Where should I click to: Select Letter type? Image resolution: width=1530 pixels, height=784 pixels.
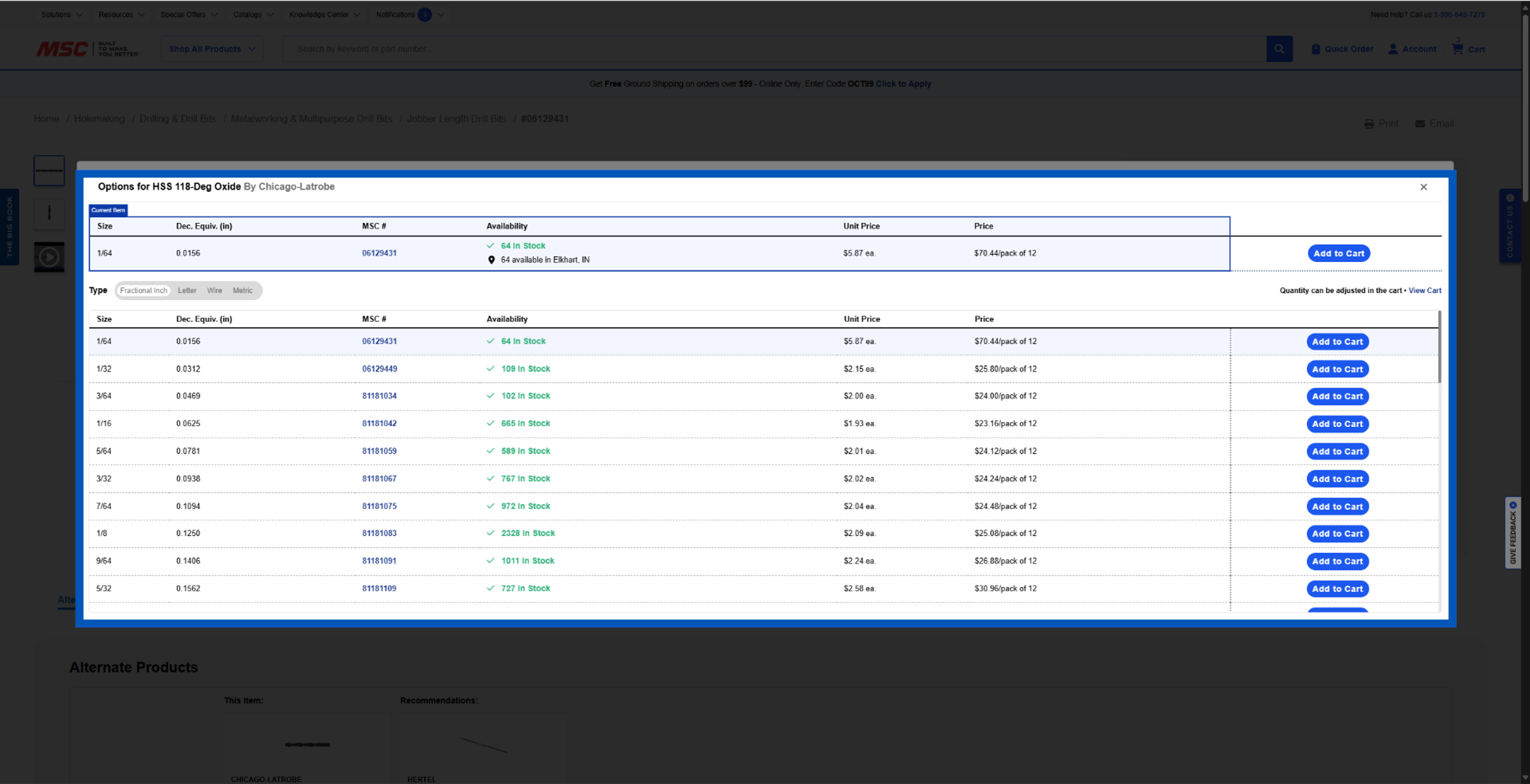coord(187,291)
